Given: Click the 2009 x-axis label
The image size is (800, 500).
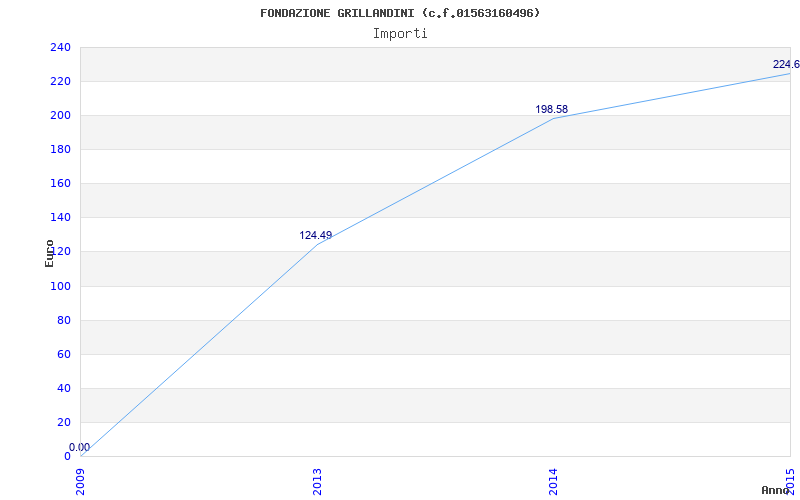Looking at the screenshot, I should pyautogui.click(x=82, y=482).
